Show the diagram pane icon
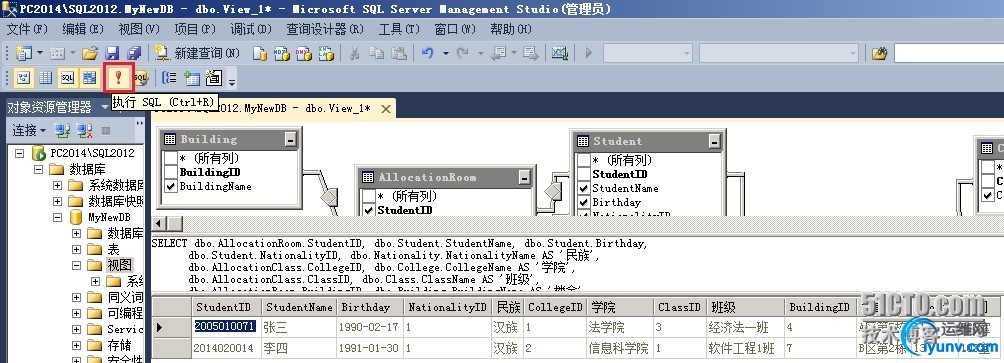 pyautogui.click(x=24, y=78)
